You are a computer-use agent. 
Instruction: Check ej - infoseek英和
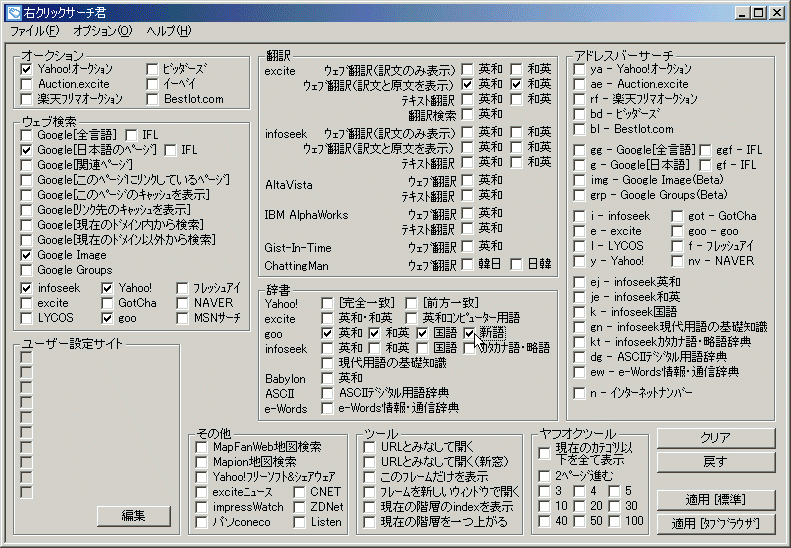[579, 282]
